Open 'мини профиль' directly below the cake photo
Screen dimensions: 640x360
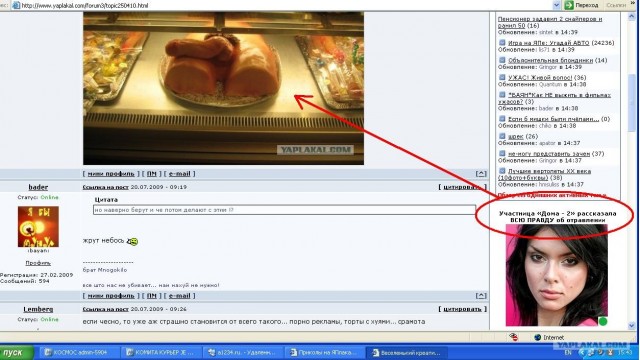(111, 173)
